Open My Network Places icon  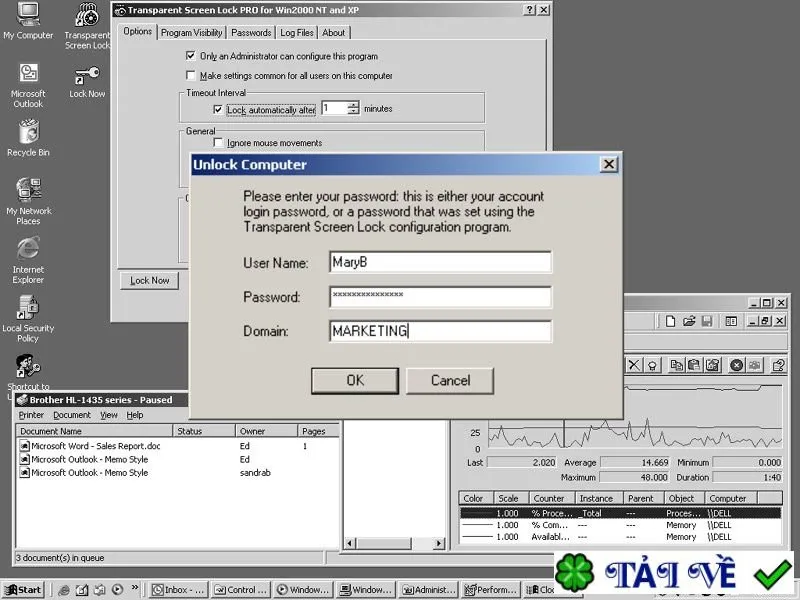[28, 201]
